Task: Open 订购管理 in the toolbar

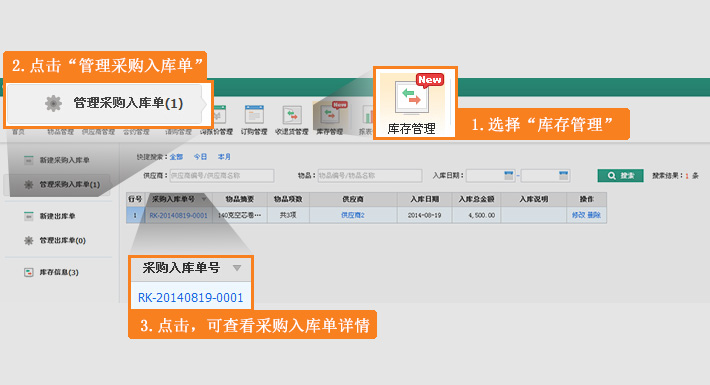Action: pyautogui.click(x=254, y=120)
